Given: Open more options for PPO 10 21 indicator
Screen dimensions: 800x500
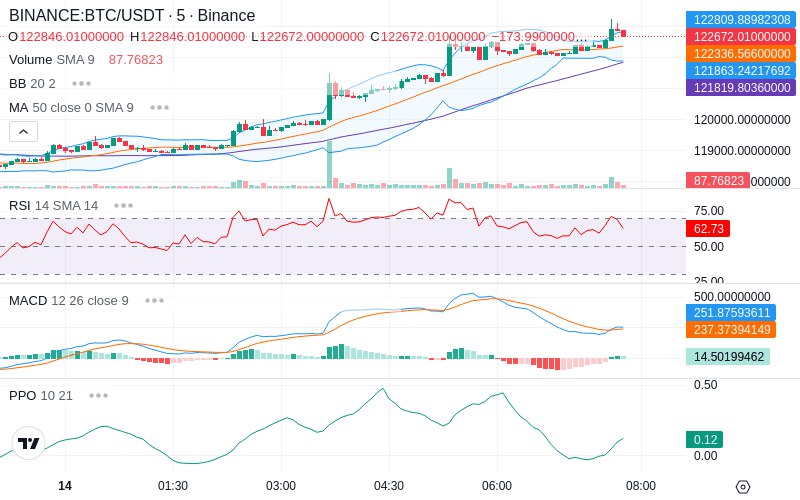Looking at the screenshot, I should pos(98,395).
